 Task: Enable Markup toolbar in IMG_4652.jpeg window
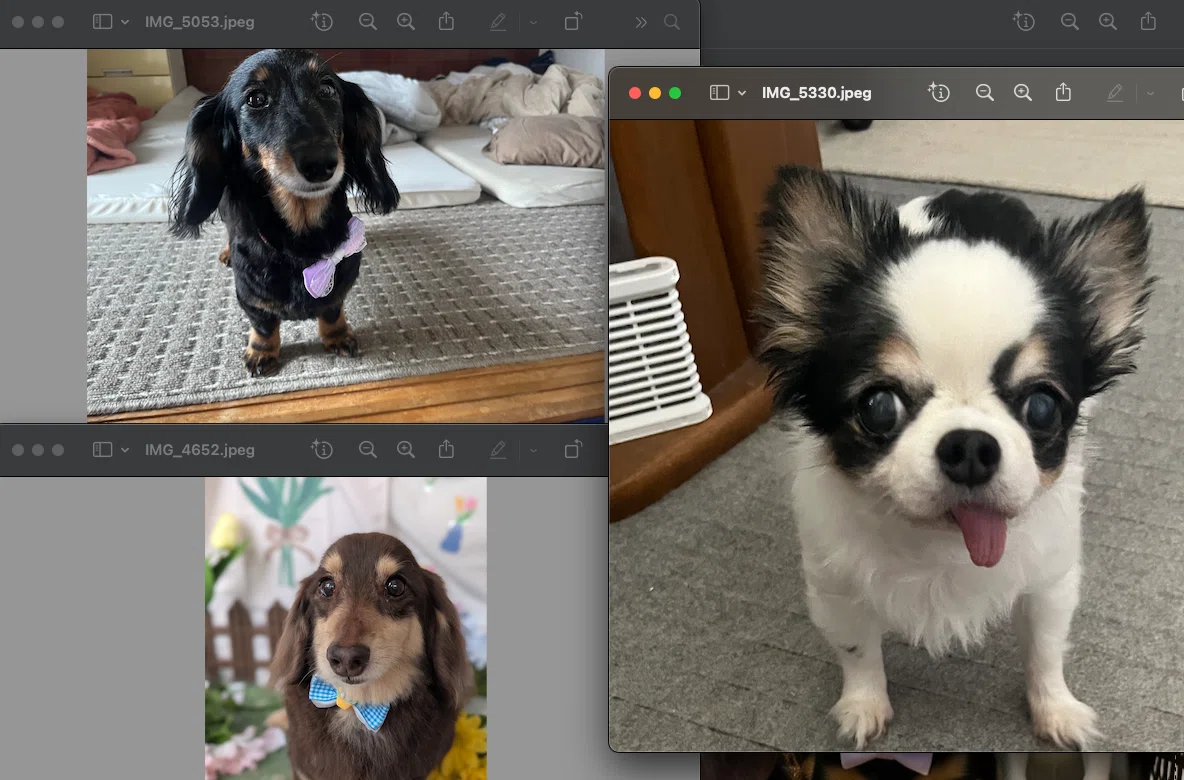pos(498,450)
